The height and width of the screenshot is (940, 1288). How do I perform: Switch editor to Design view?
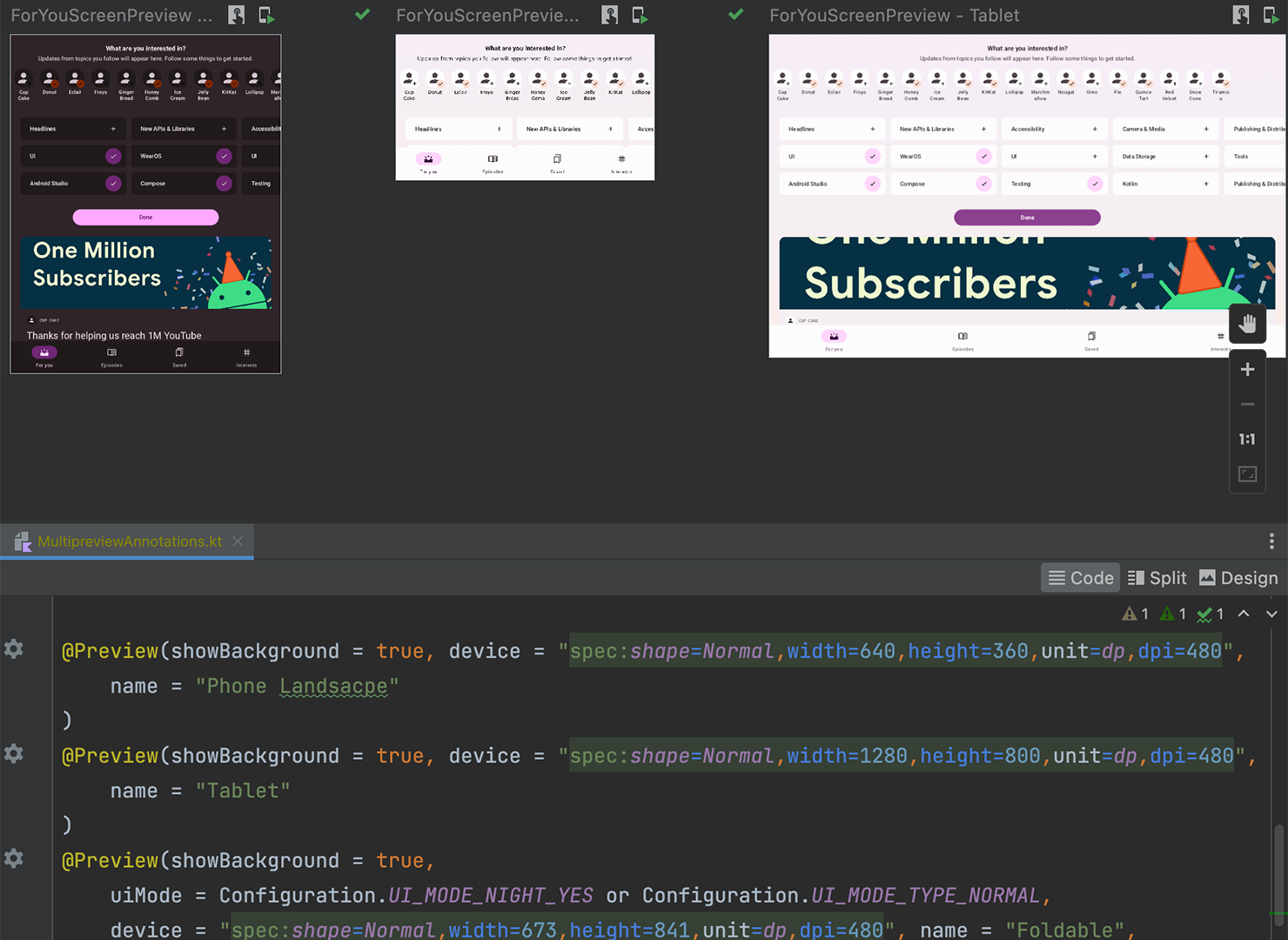coord(1238,578)
